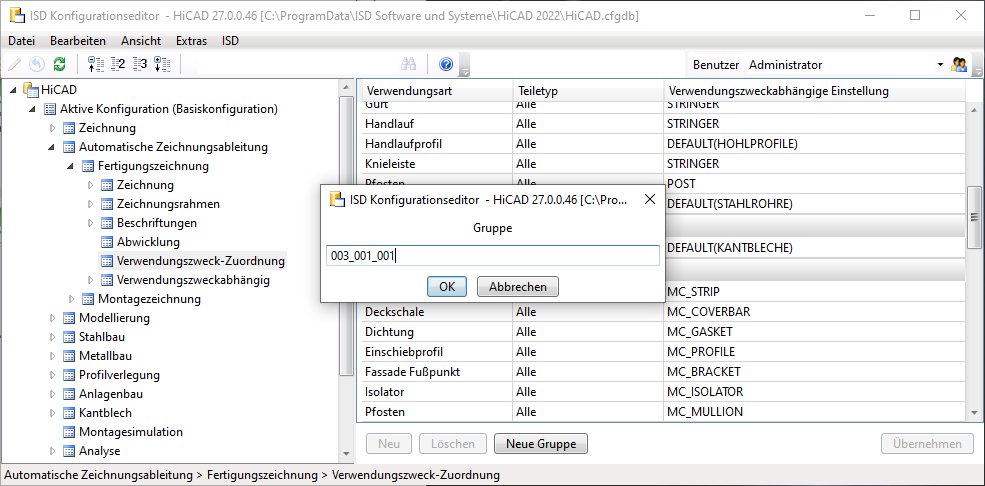Click the Verwendungsart column header

[x=437, y=91]
